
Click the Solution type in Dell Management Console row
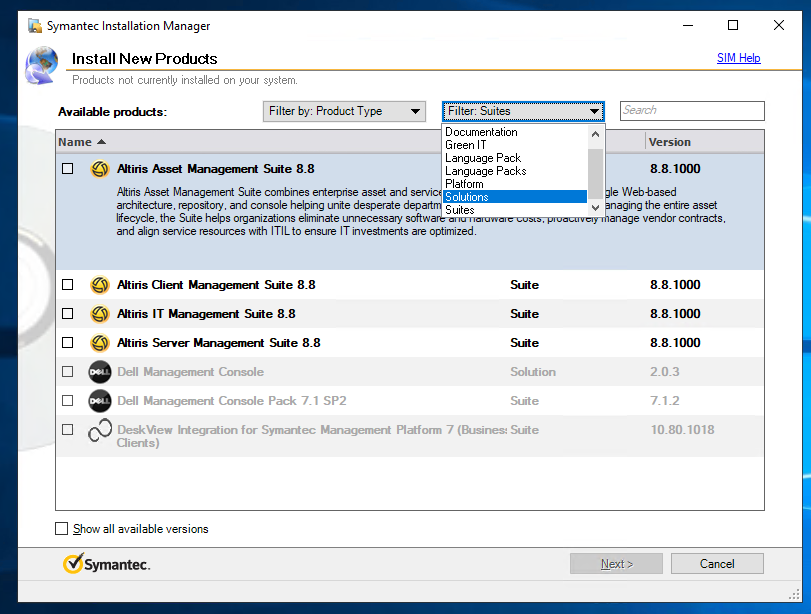pyautogui.click(x=533, y=371)
